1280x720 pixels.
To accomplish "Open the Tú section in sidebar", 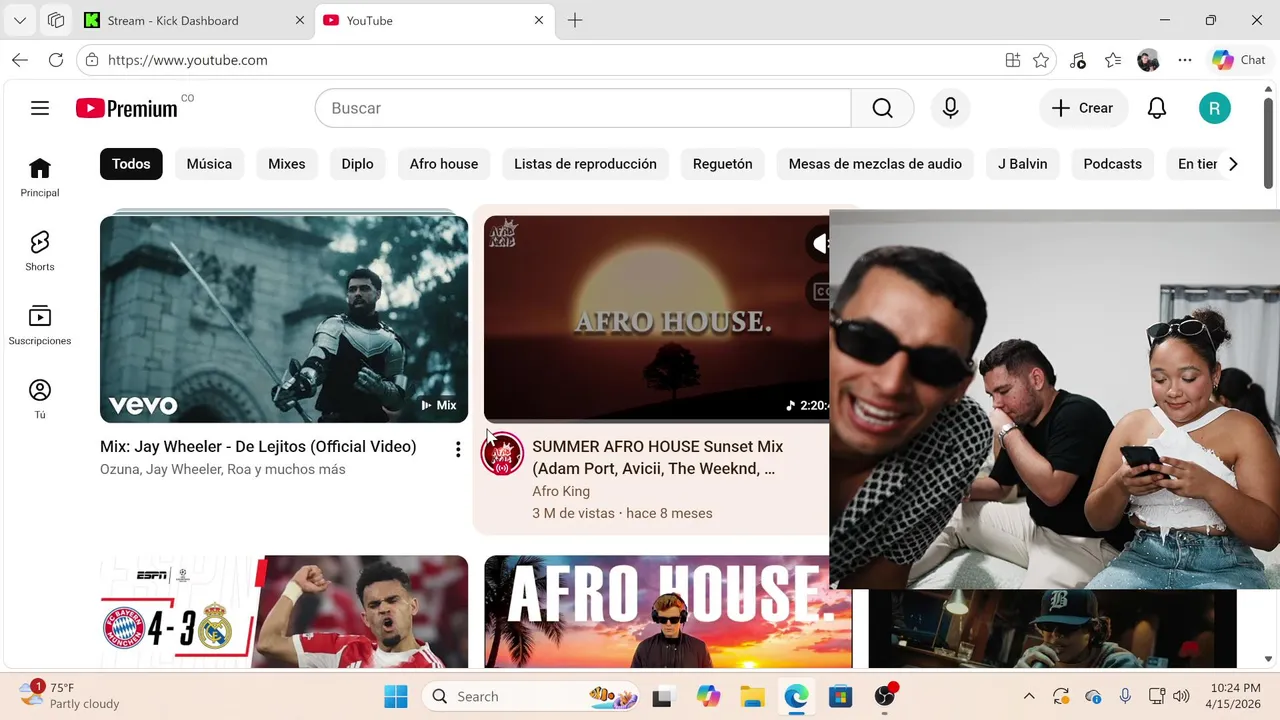I will pyautogui.click(x=40, y=399).
